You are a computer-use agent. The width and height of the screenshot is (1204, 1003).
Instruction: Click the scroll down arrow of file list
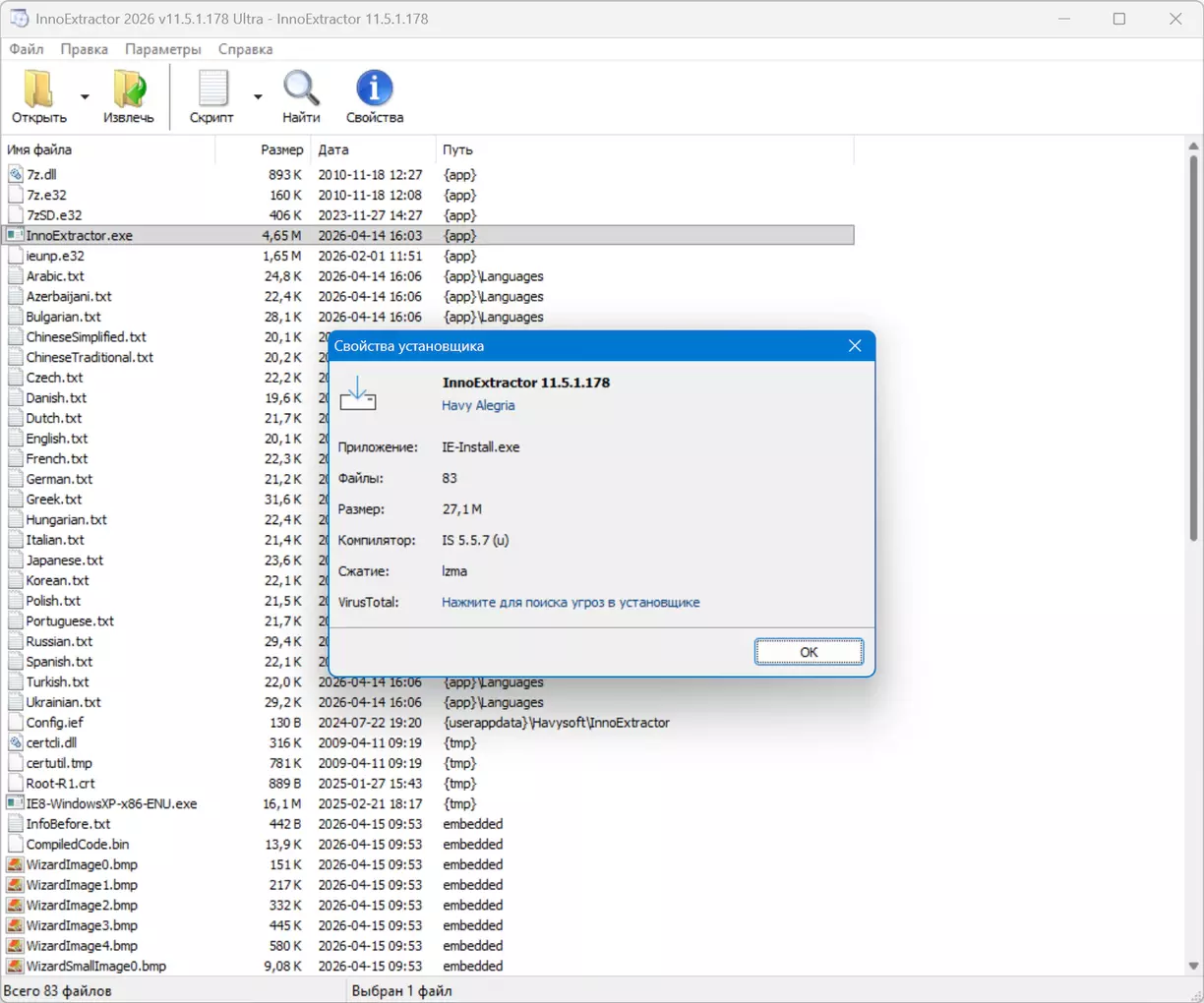(1193, 967)
